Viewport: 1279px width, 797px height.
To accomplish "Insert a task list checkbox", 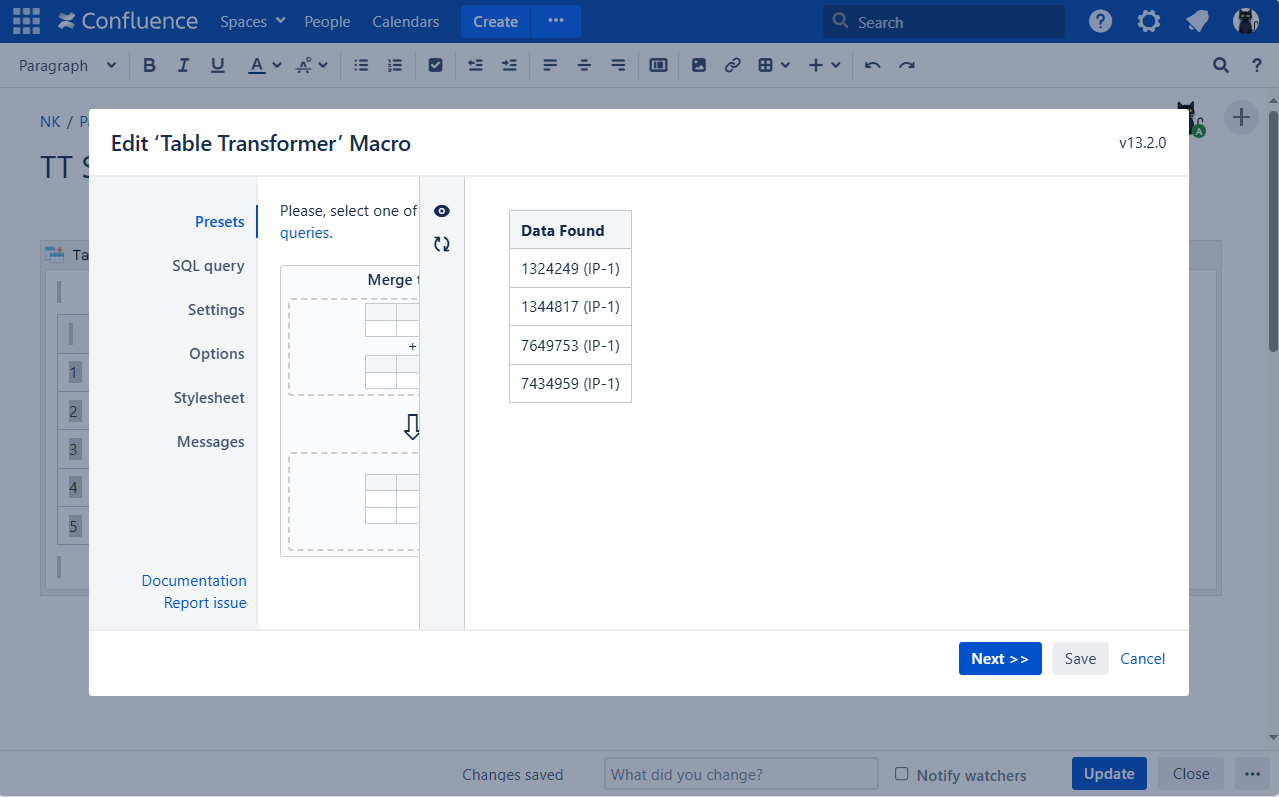I will 435,65.
